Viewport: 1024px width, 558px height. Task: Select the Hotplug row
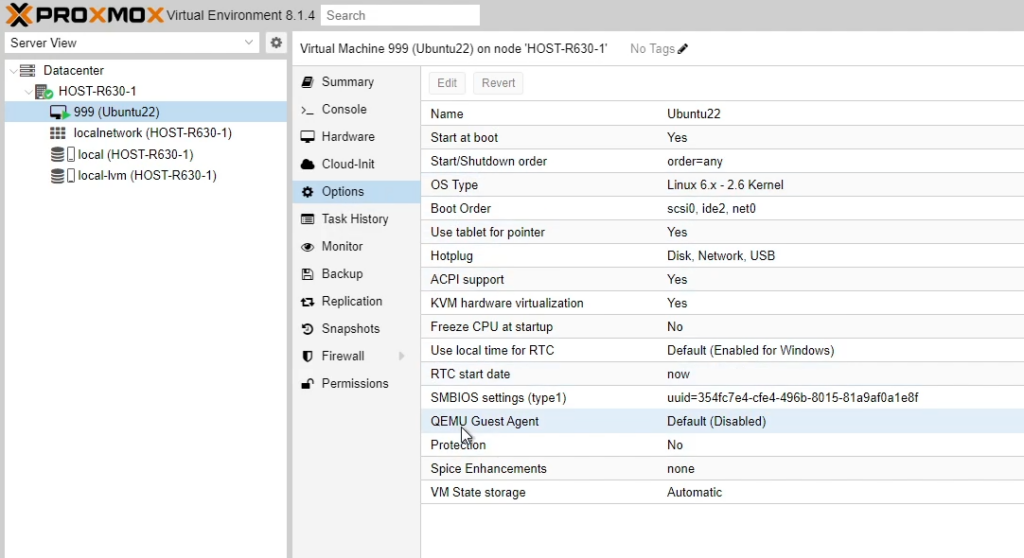(722, 255)
